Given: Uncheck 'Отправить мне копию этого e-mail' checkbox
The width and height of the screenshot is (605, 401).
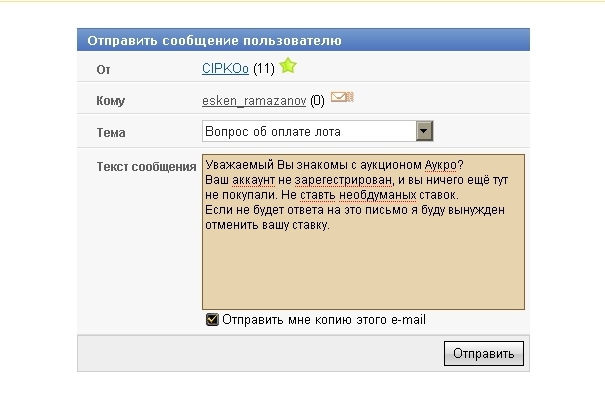Looking at the screenshot, I should click(212, 320).
